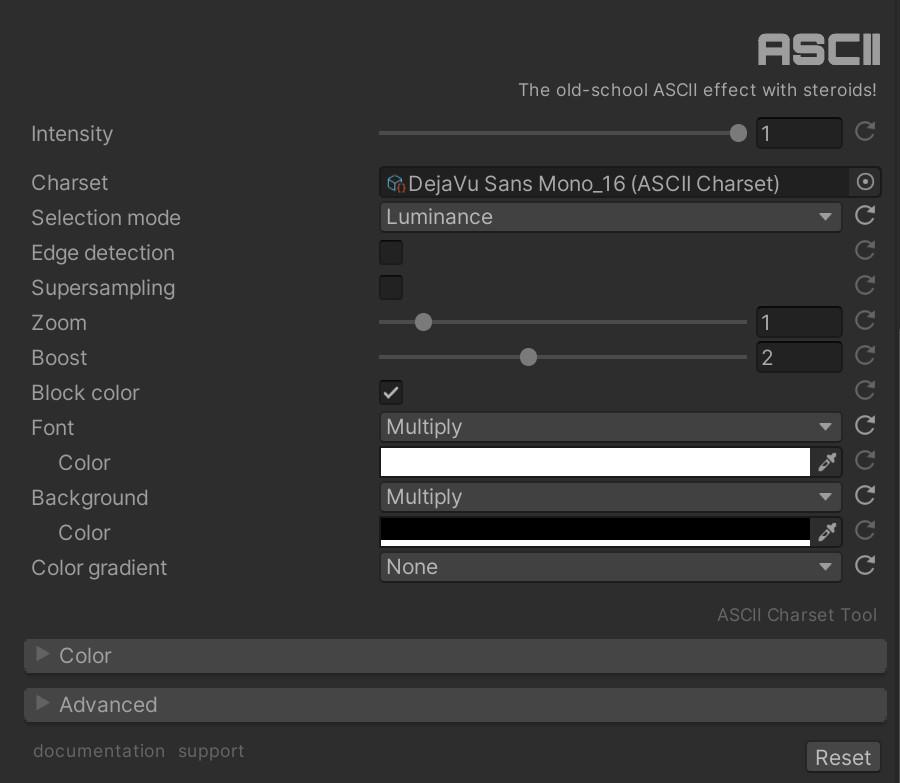Open the Color gradient dropdown

click(x=609, y=567)
